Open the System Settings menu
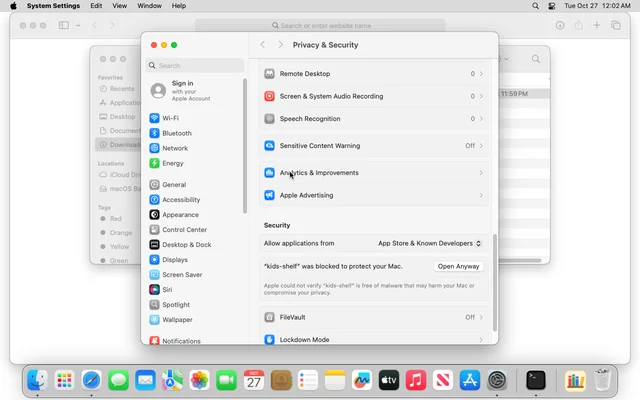This screenshot has width=640, height=400. (53, 6)
